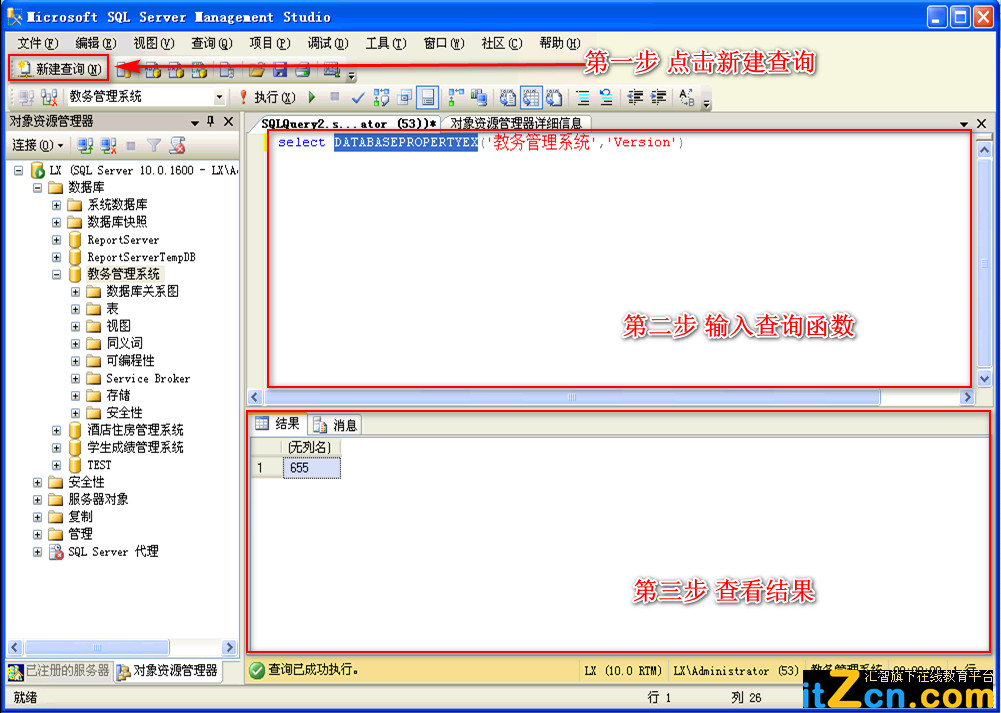Toggle Include Actual Execution Plan
This screenshot has width=1001, height=713.
tap(456, 97)
